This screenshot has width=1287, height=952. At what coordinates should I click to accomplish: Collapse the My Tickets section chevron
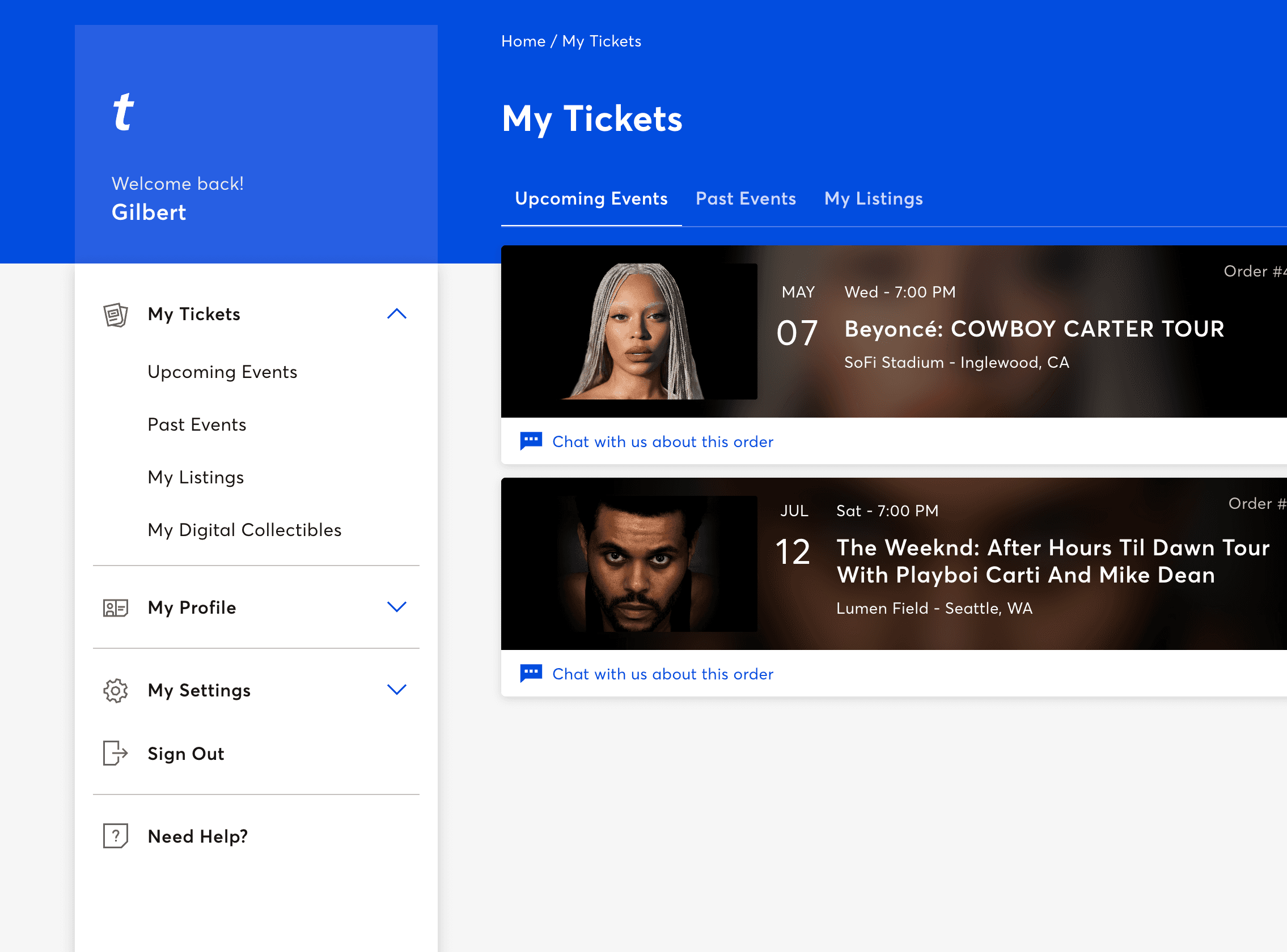coord(397,314)
